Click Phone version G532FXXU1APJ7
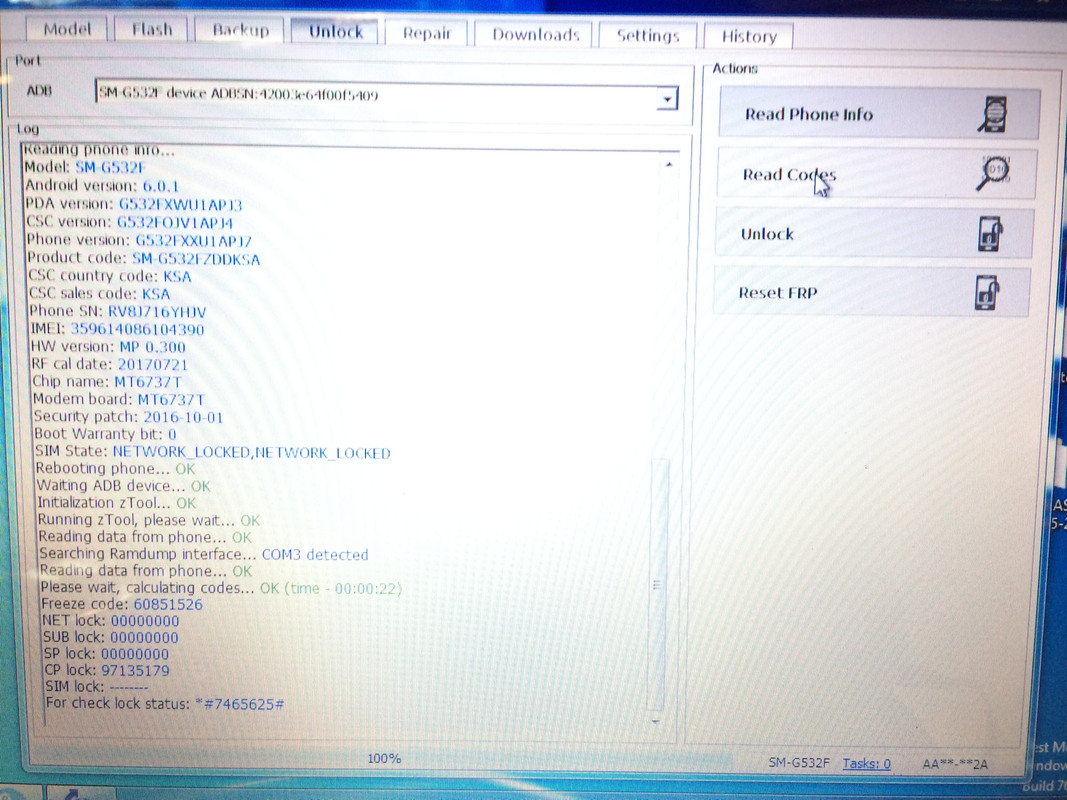 [x=193, y=240]
